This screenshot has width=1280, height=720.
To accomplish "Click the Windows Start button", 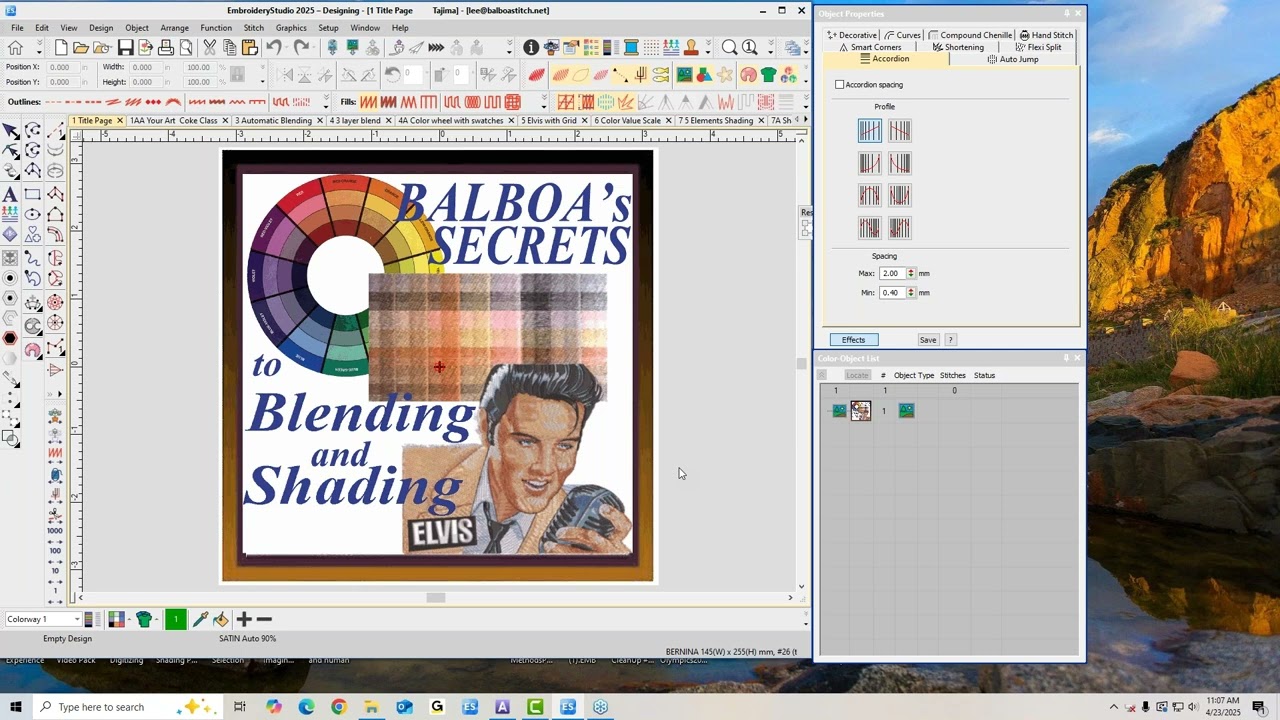I will pyautogui.click(x=15, y=707).
